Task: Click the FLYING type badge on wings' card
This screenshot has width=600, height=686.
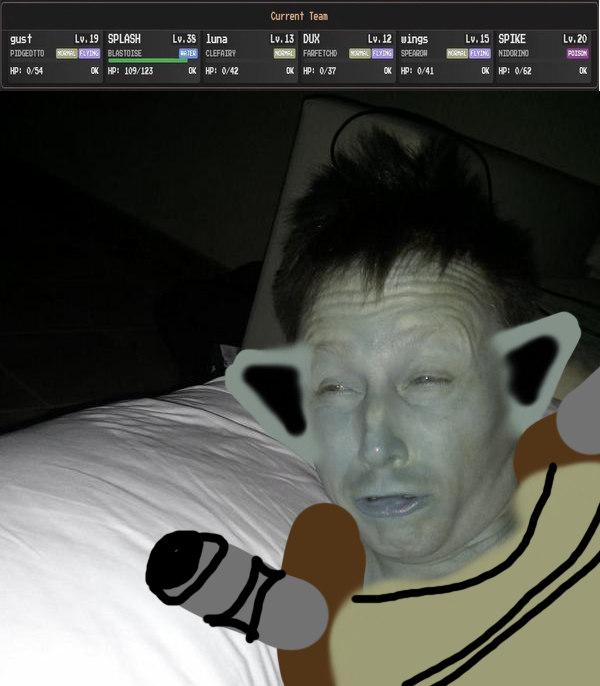Action: pyautogui.click(x=480, y=53)
